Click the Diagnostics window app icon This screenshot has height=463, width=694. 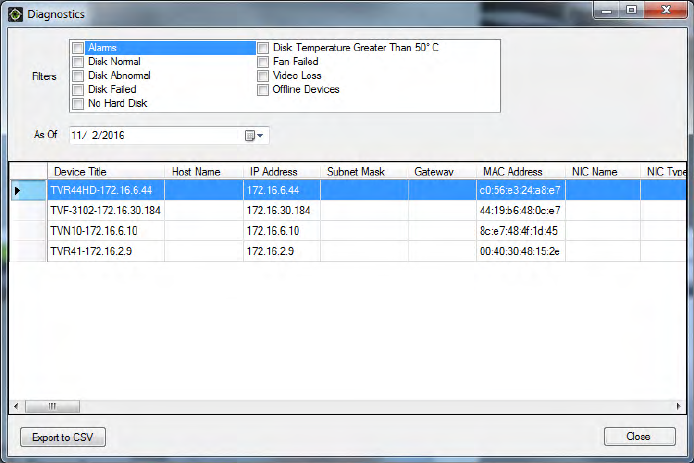coord(15,14)
